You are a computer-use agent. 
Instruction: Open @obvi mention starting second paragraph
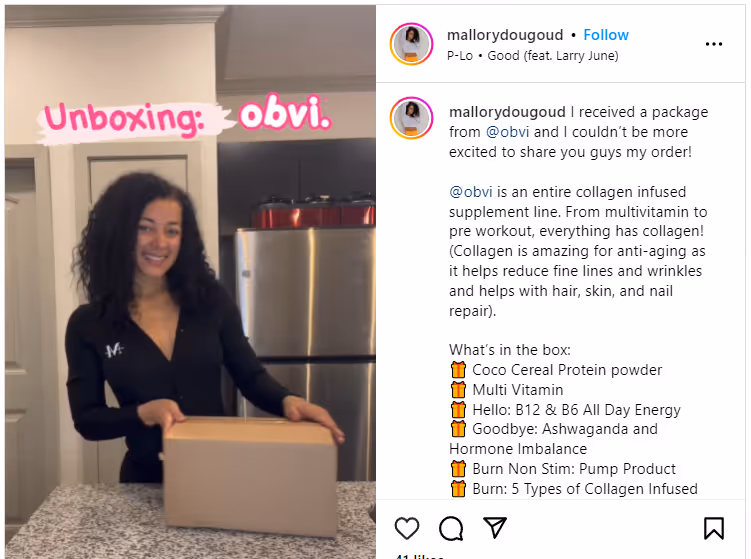coord(471,192)
